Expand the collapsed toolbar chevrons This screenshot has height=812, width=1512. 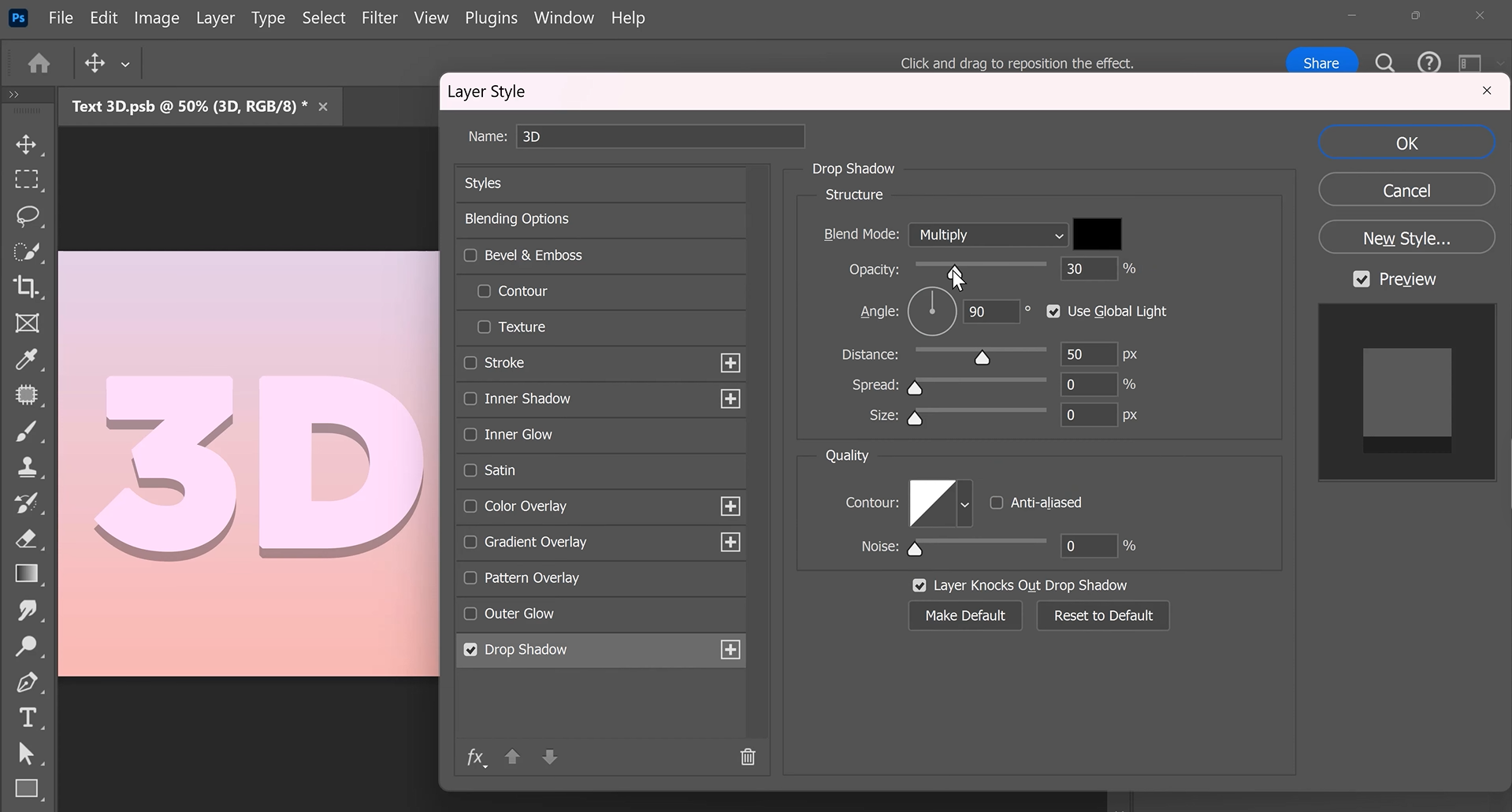[13, 95]
